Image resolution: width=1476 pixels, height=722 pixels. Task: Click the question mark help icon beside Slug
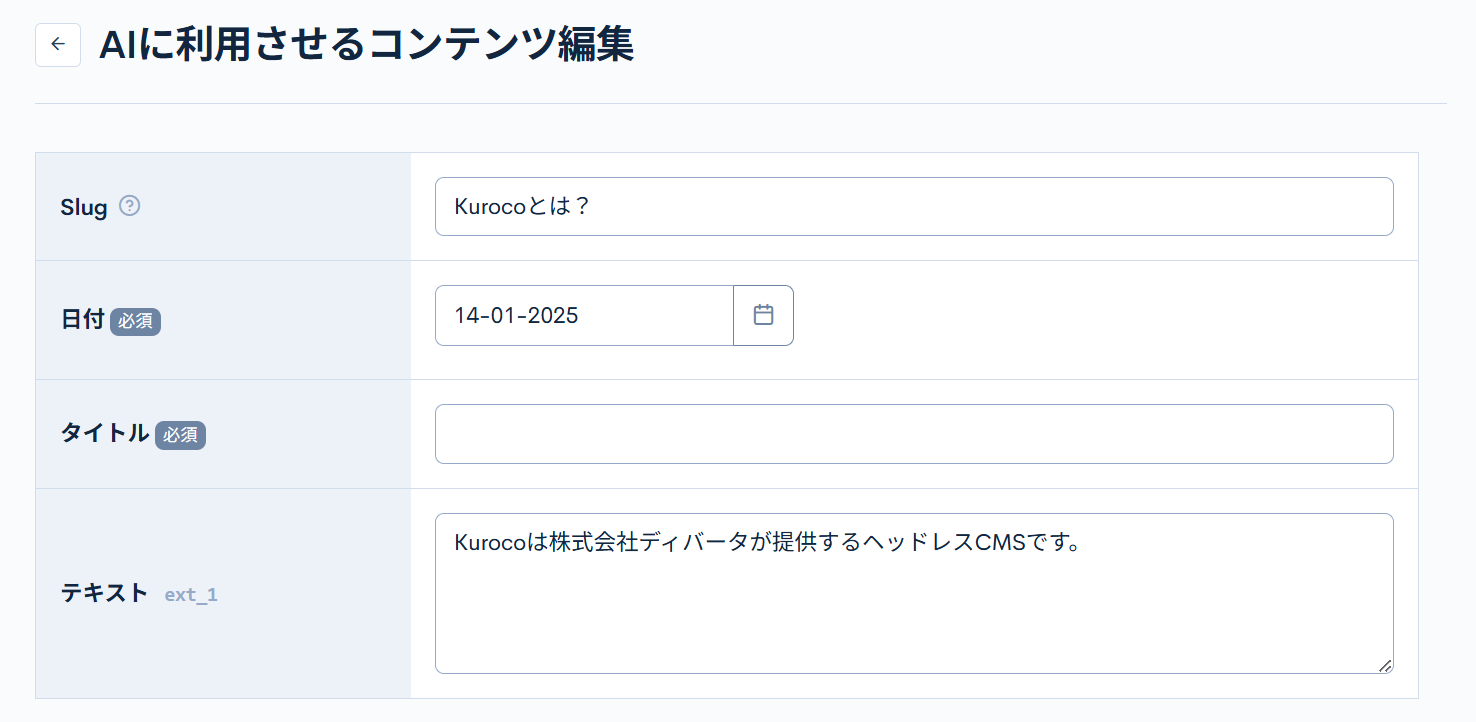click(129, 205)
